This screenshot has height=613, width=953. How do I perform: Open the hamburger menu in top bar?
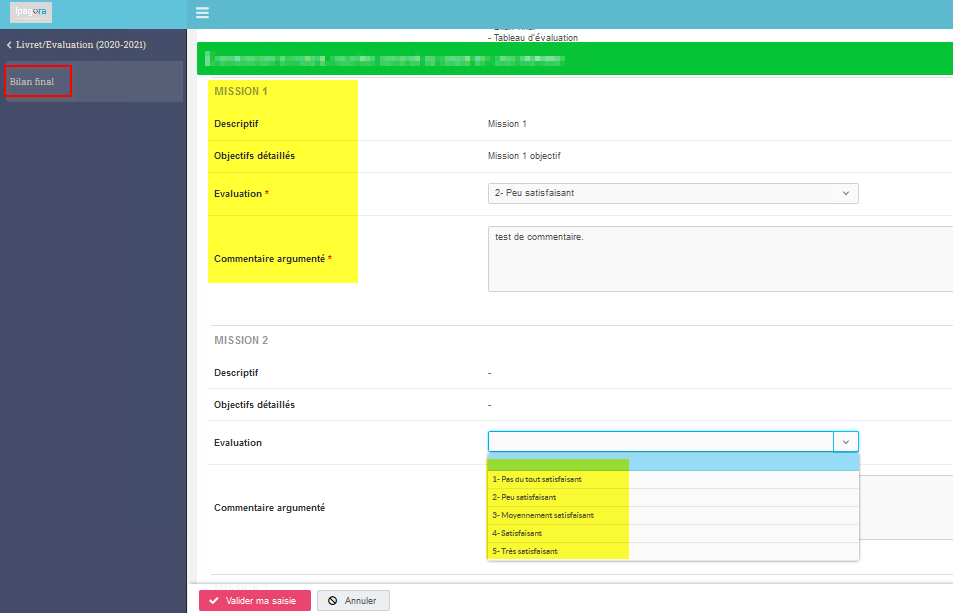pyautogui.click(x=202, y=12)
